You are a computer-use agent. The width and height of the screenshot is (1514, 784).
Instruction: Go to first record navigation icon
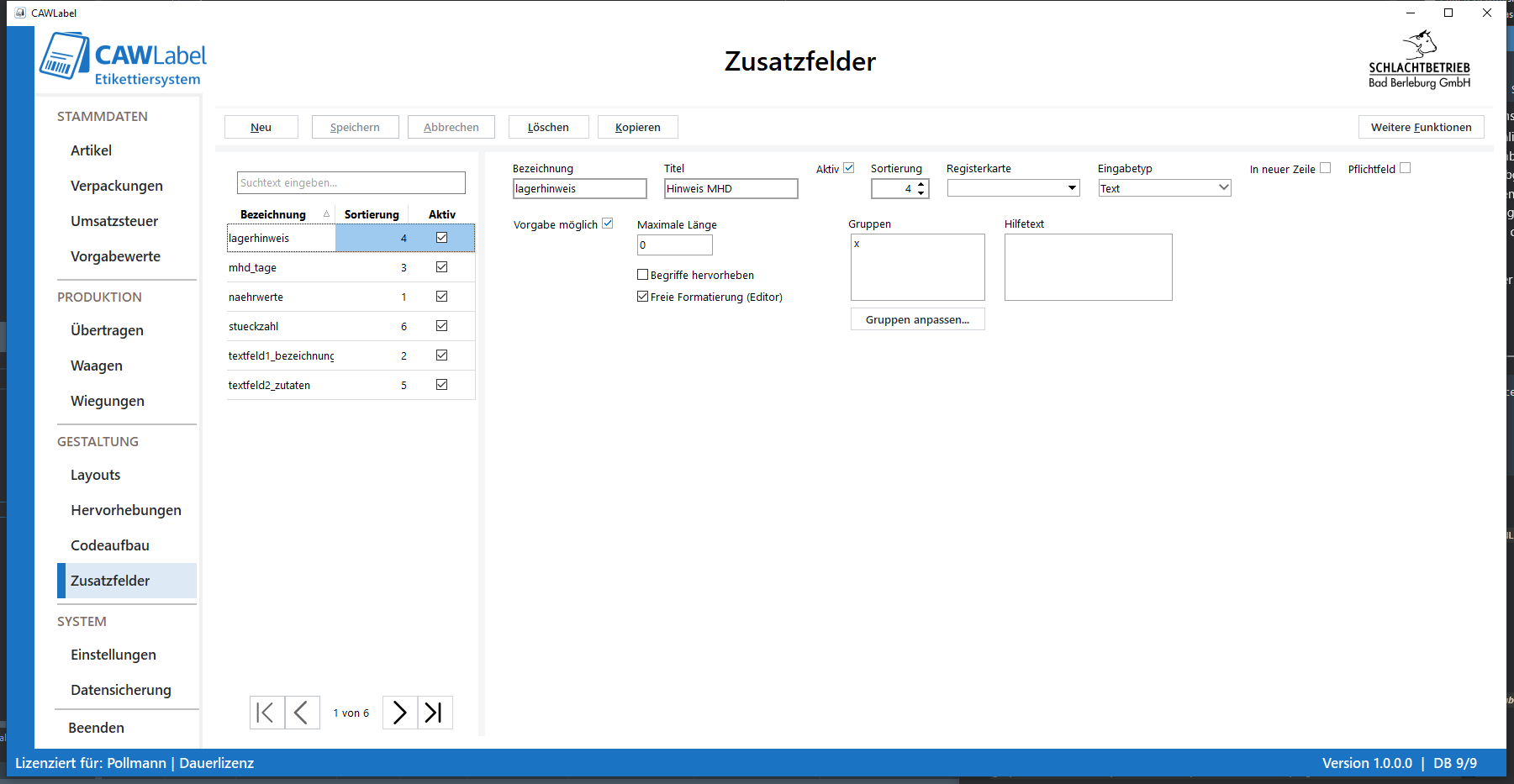(266, 713)
